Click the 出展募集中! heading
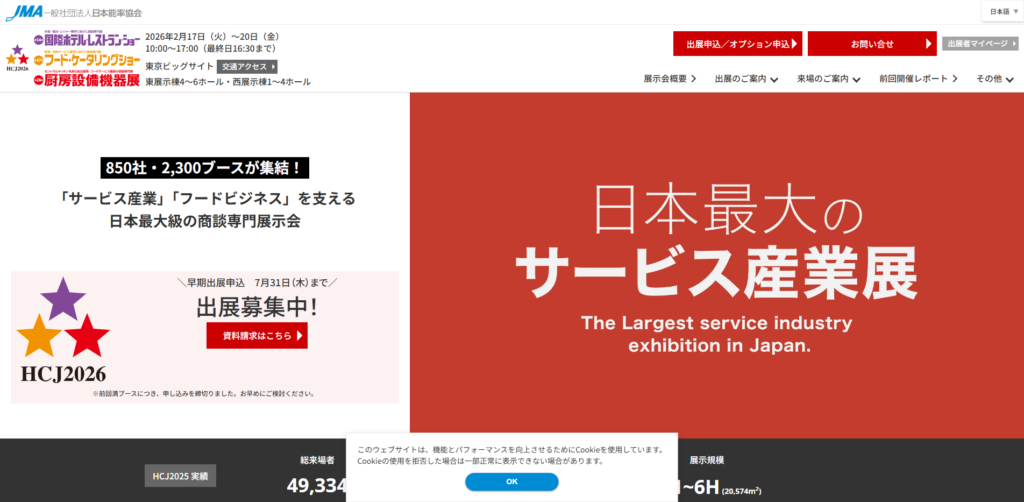The image size is (1024, 502). click(x=257, y=307)
